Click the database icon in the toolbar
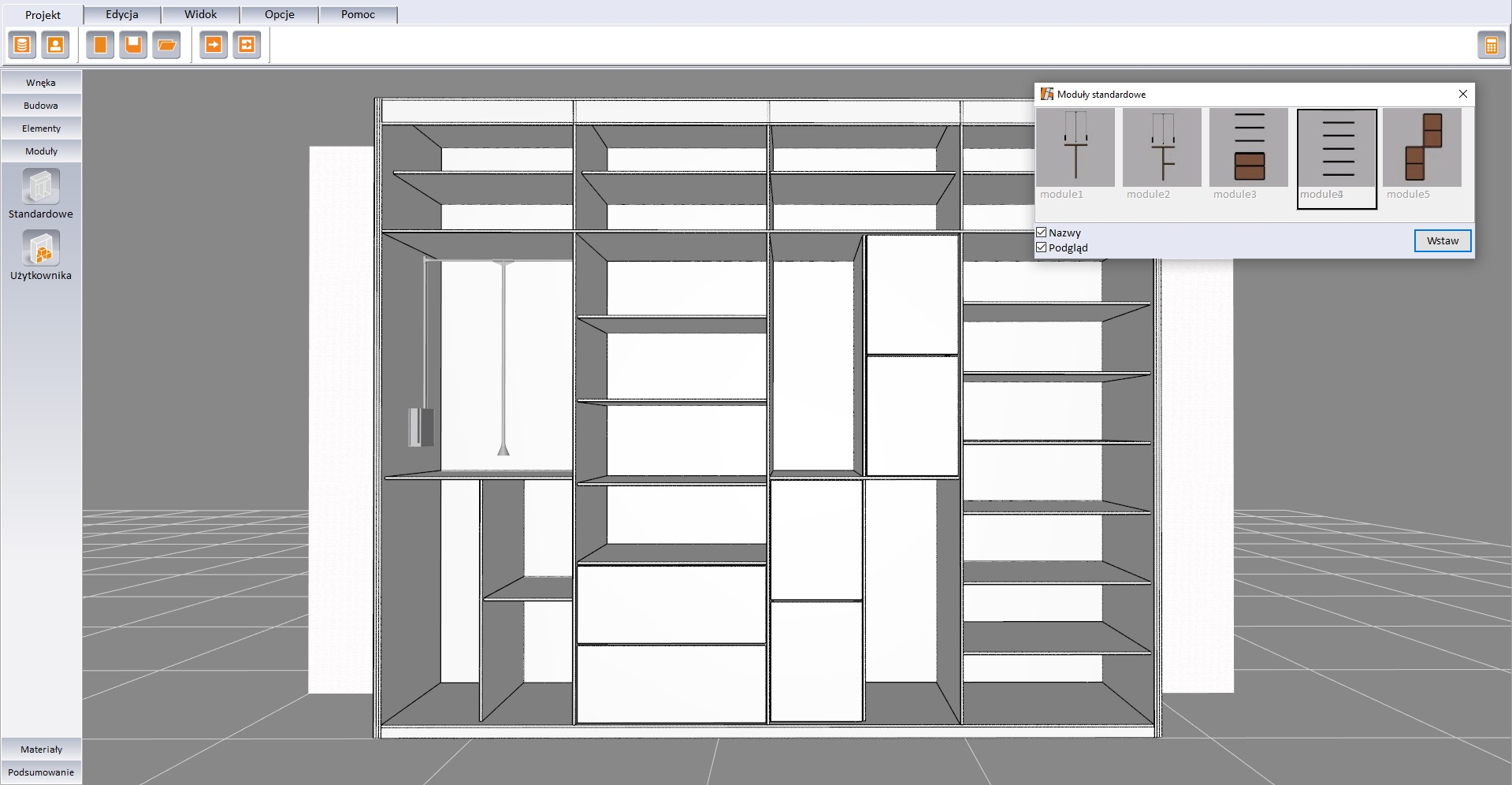Image resolution: width=1512 pixels, height=785 pixels. [x=22, y=45]
